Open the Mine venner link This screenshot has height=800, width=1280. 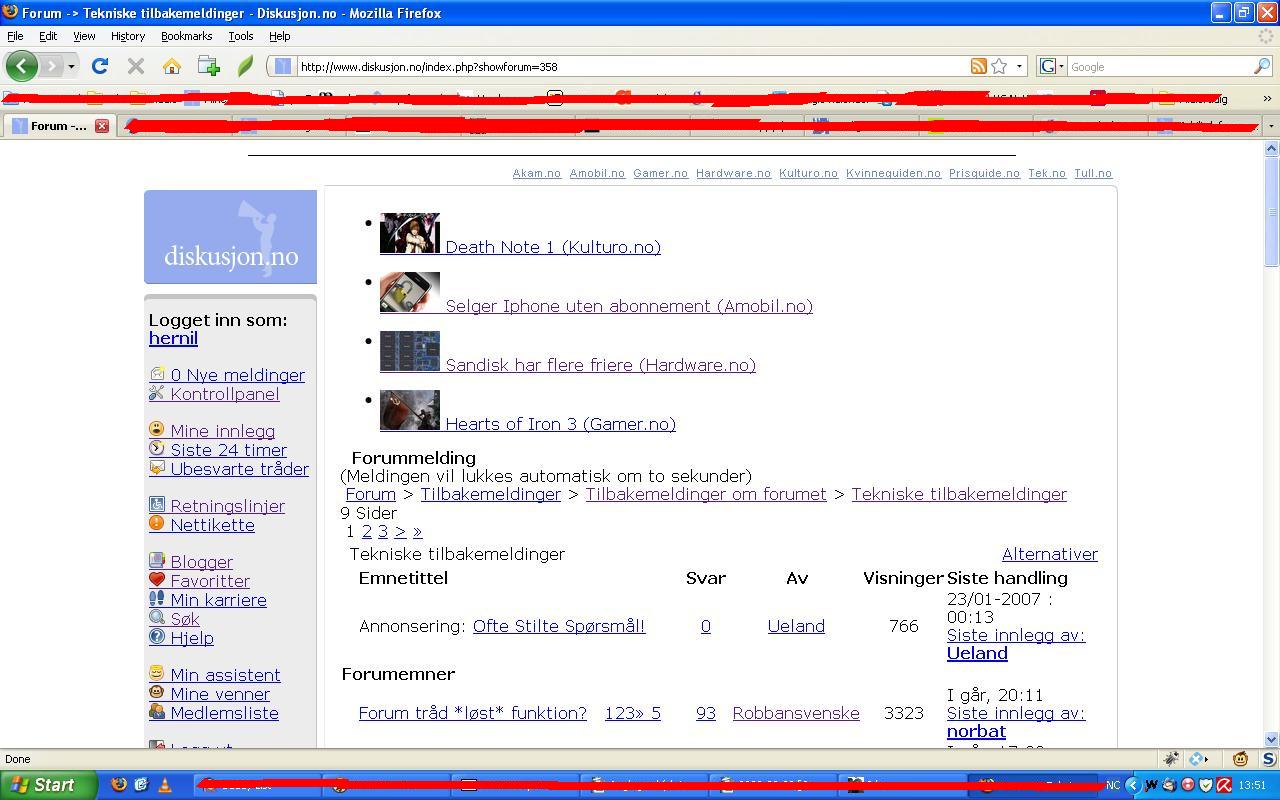(x=220, y=694)
